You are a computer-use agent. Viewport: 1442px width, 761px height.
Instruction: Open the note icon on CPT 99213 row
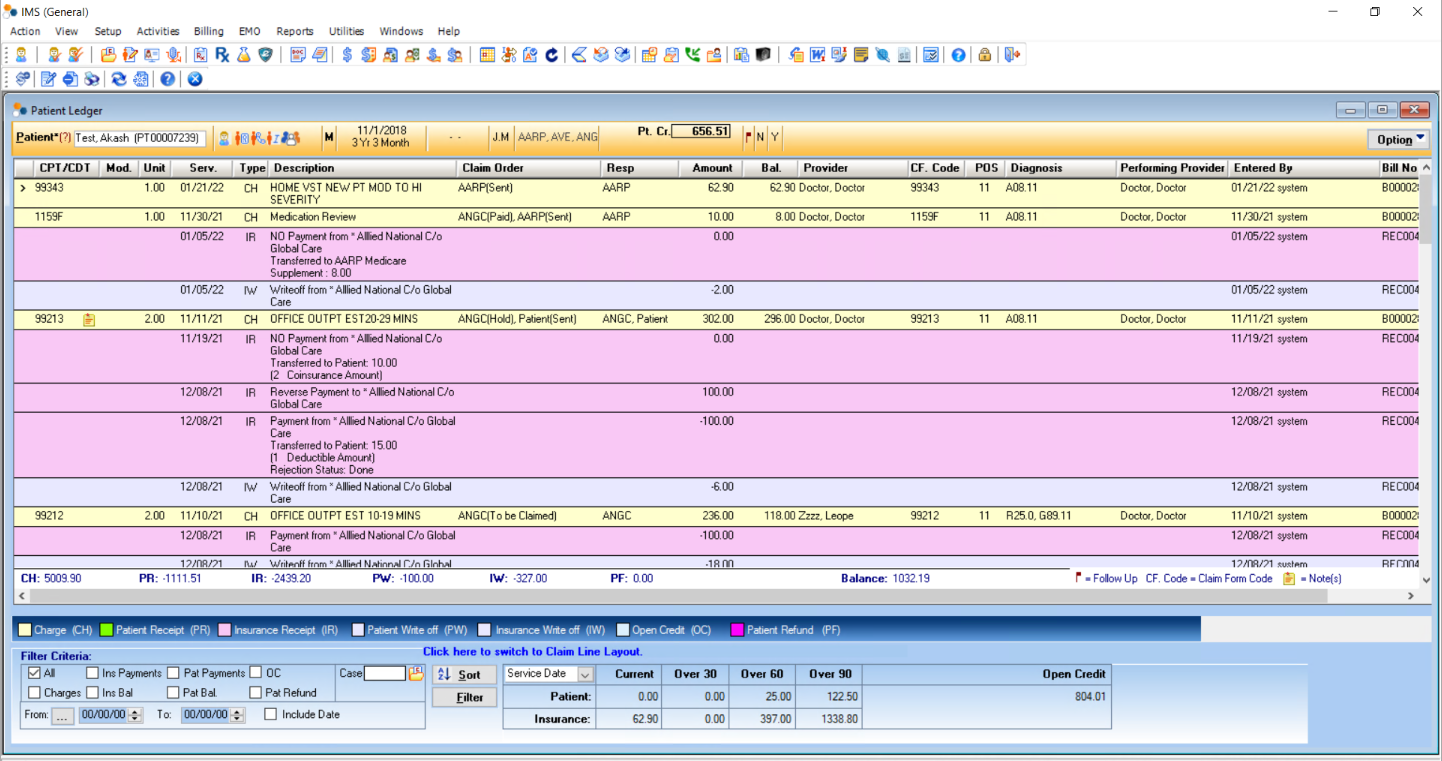pos(89,320)
